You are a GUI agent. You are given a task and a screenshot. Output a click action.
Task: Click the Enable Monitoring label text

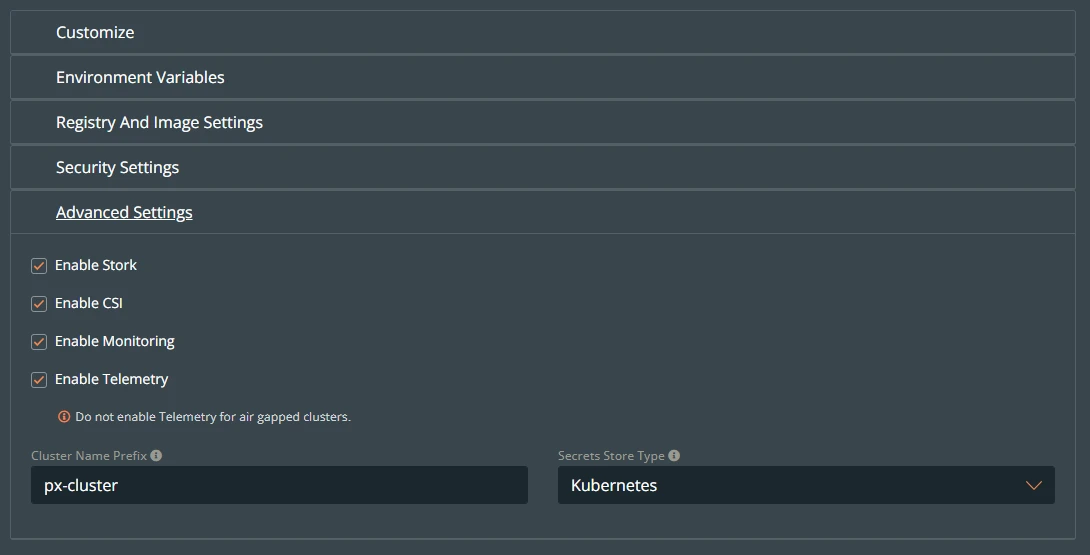point(115,341)
